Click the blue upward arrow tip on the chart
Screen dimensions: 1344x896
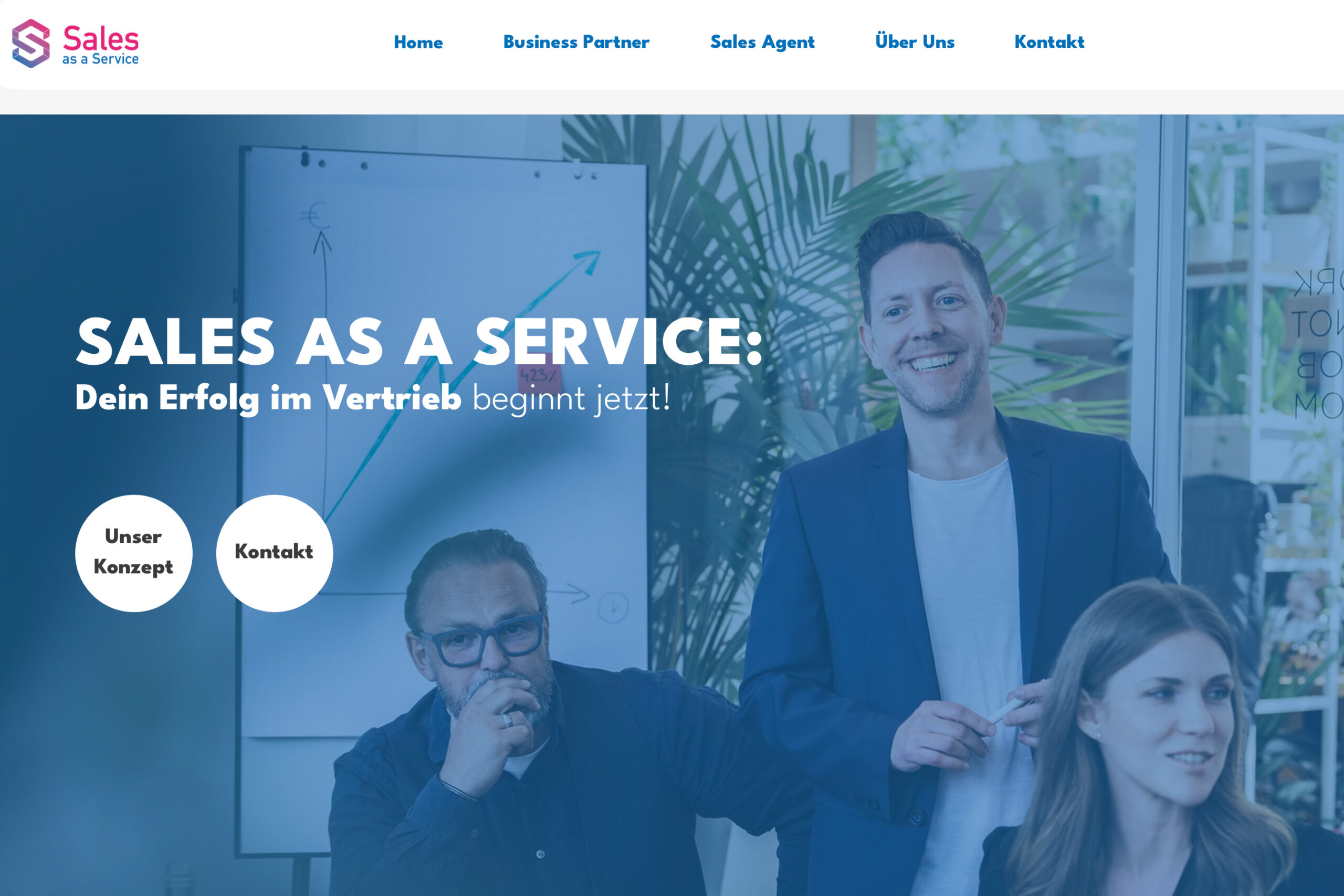point(587,262)
